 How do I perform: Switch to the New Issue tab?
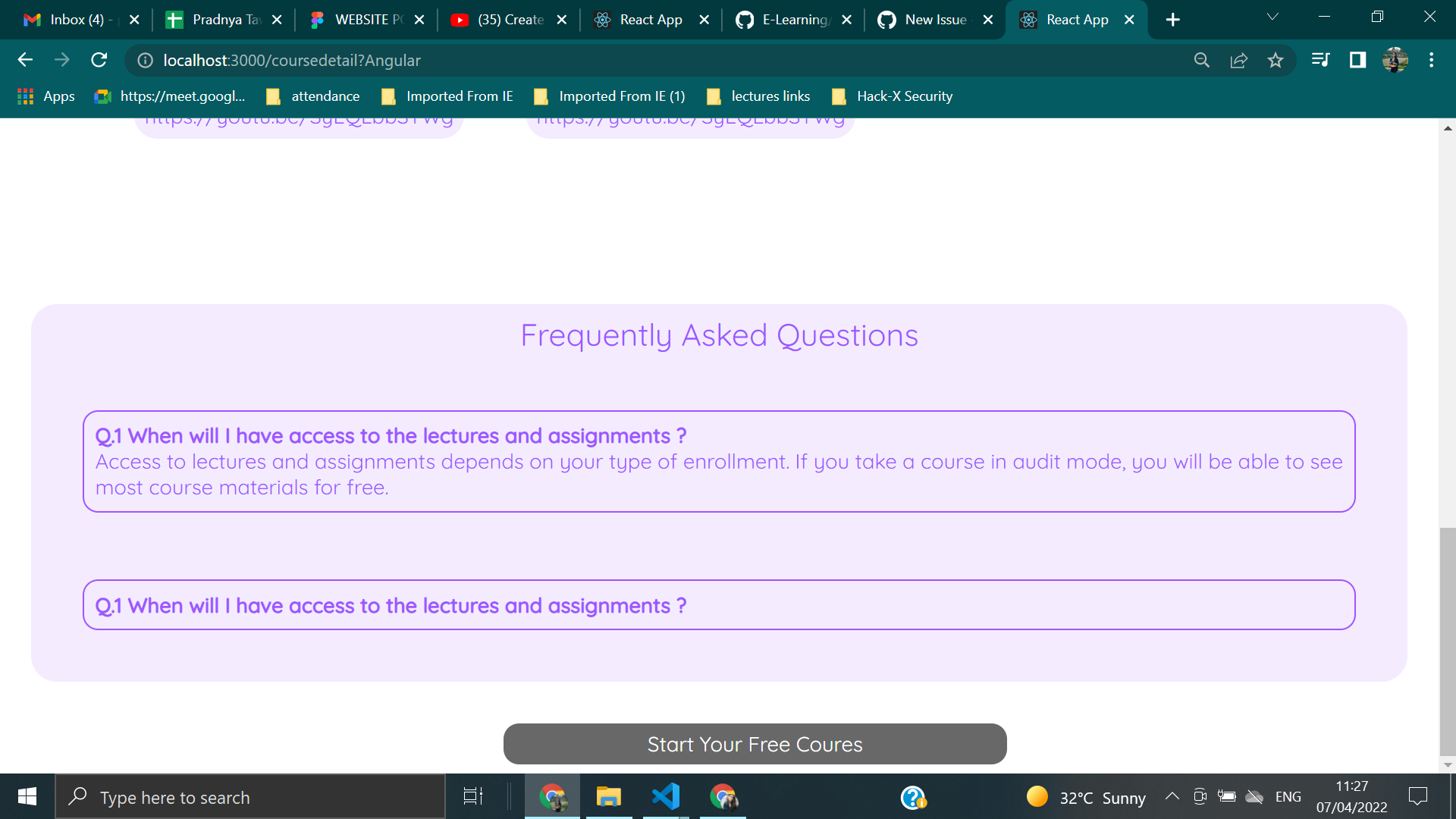click(934, 20)
